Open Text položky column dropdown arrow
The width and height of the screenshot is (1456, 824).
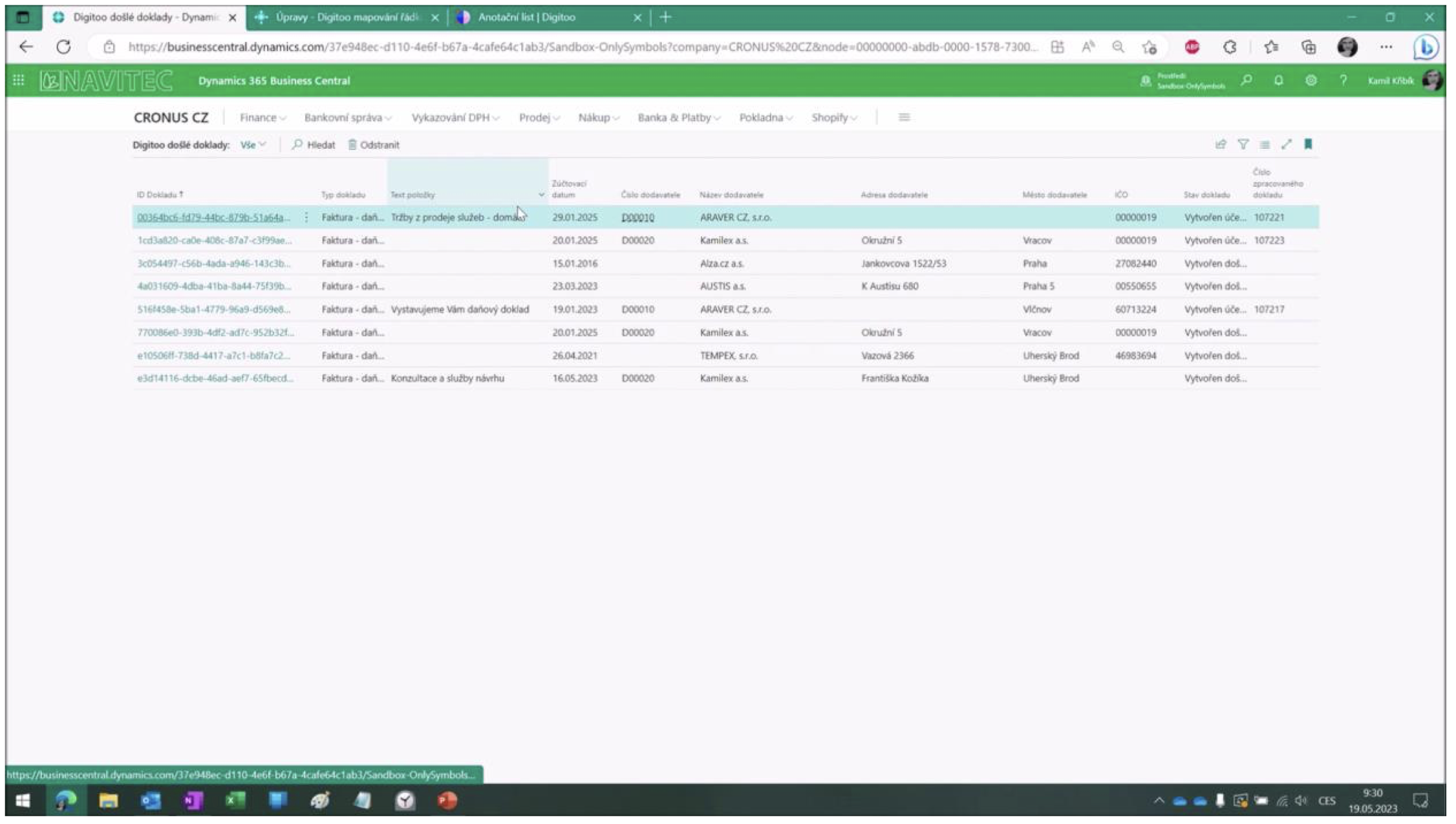click(541, 195)
